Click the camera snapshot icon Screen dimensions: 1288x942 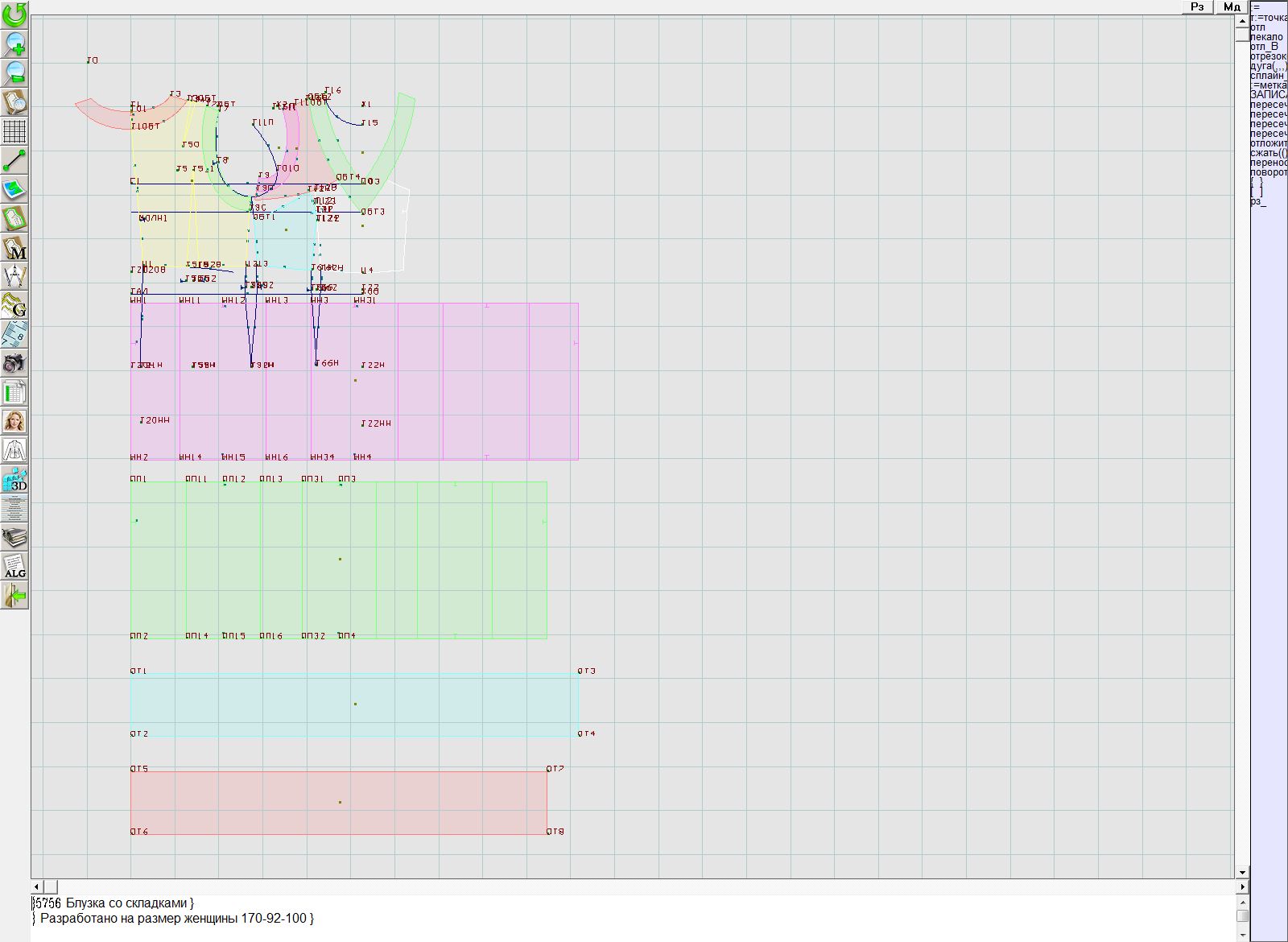(14, 363)
